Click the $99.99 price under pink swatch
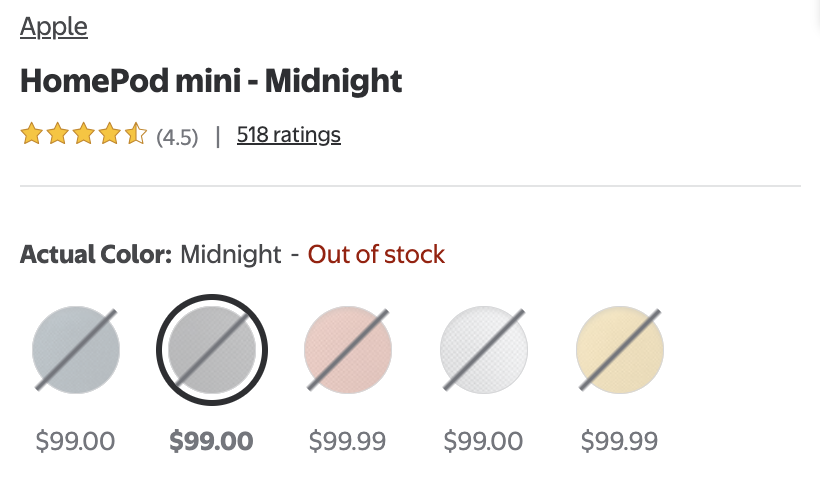The width and height of the screenshot is (820, 490). click(348, 441)
